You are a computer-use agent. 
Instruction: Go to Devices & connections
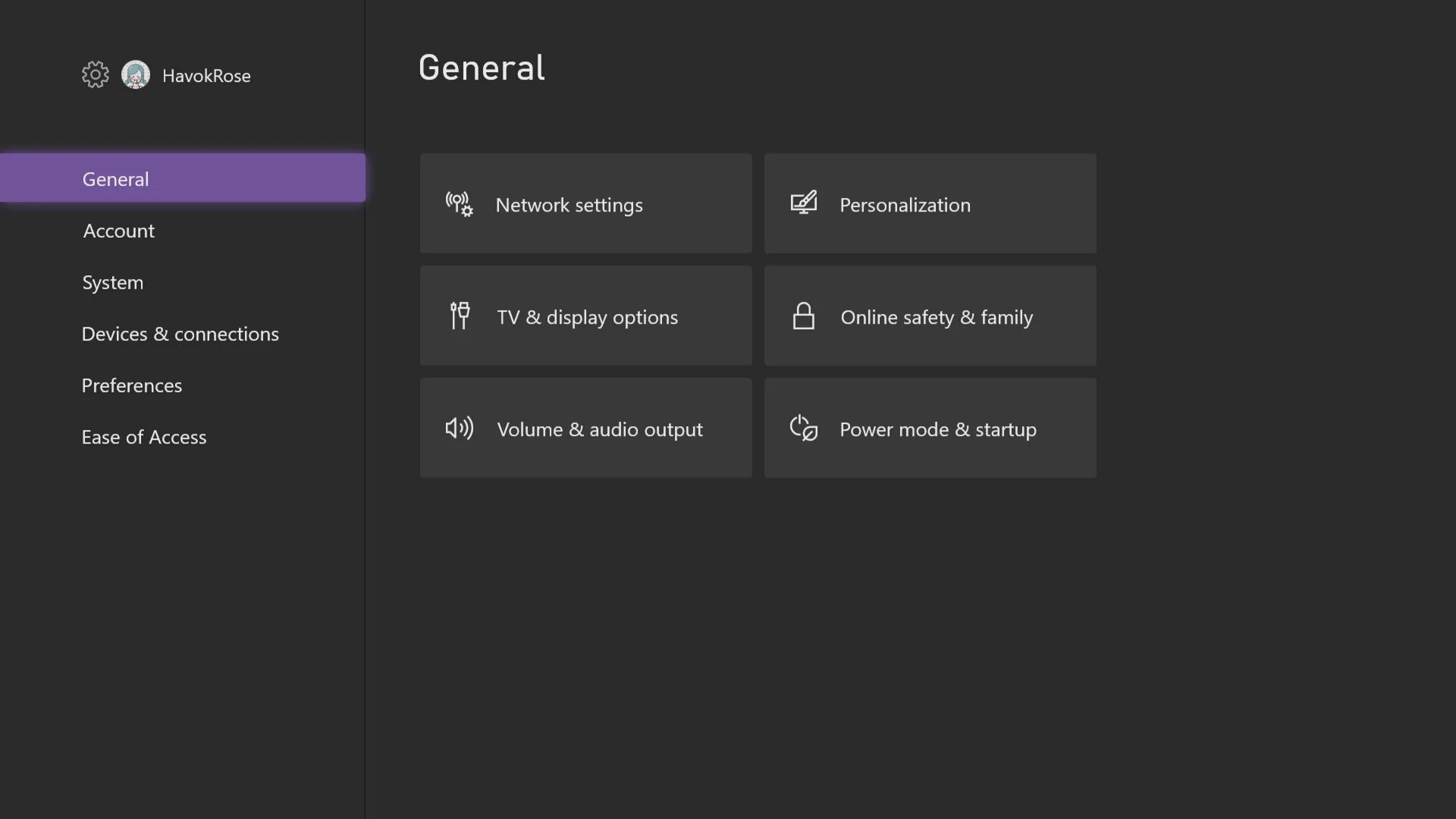tap(180, 334)
